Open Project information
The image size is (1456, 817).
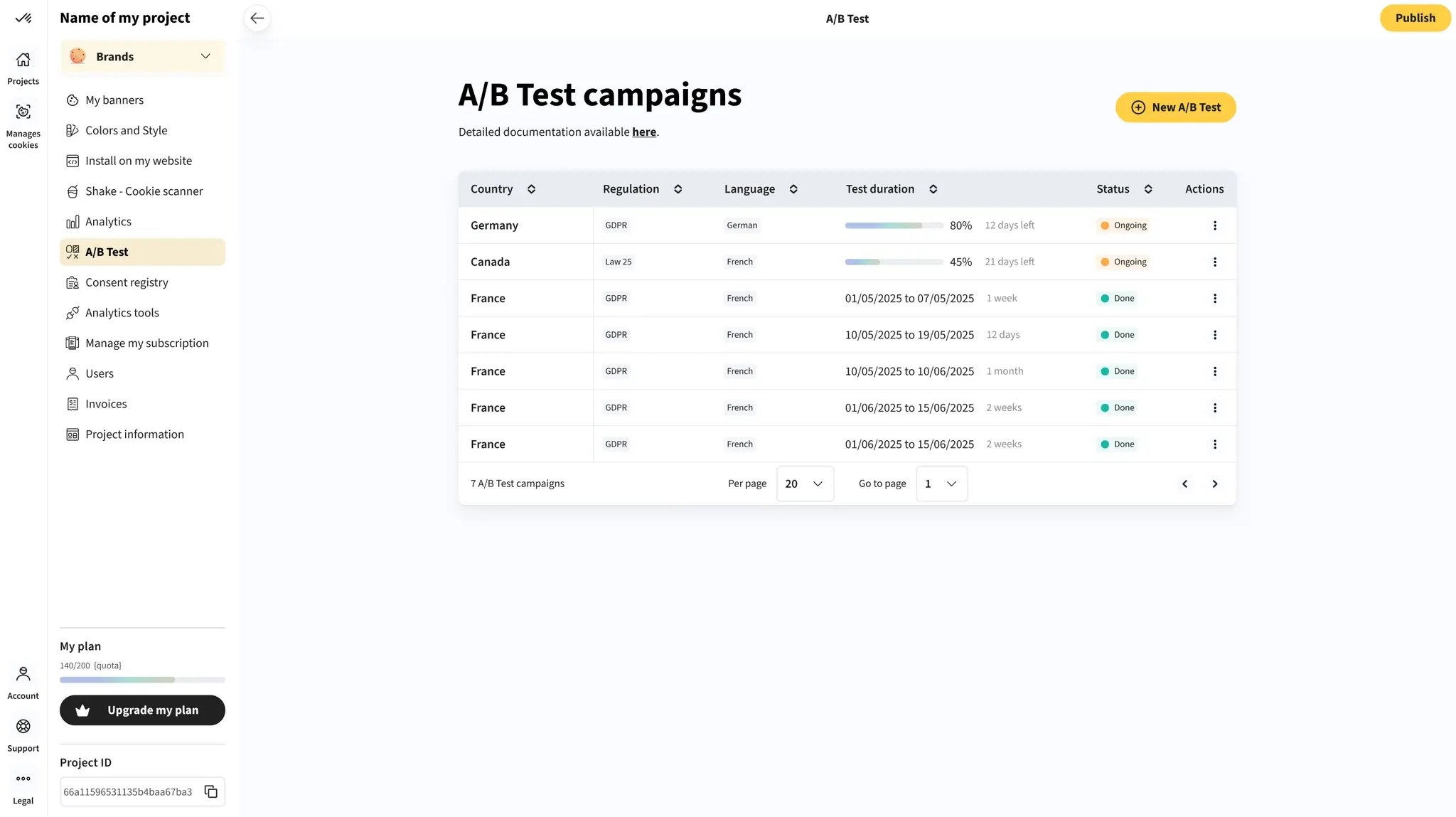[142, 434]
